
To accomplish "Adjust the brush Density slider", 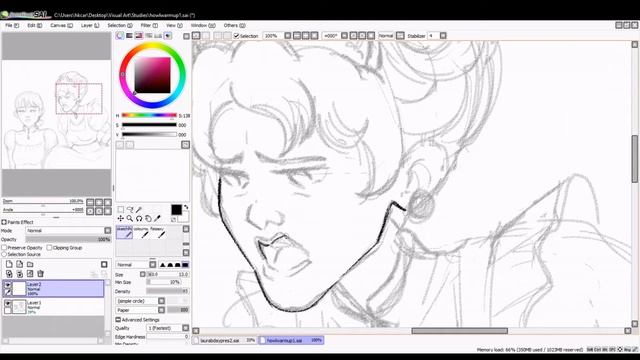I will tap(168, 291).
